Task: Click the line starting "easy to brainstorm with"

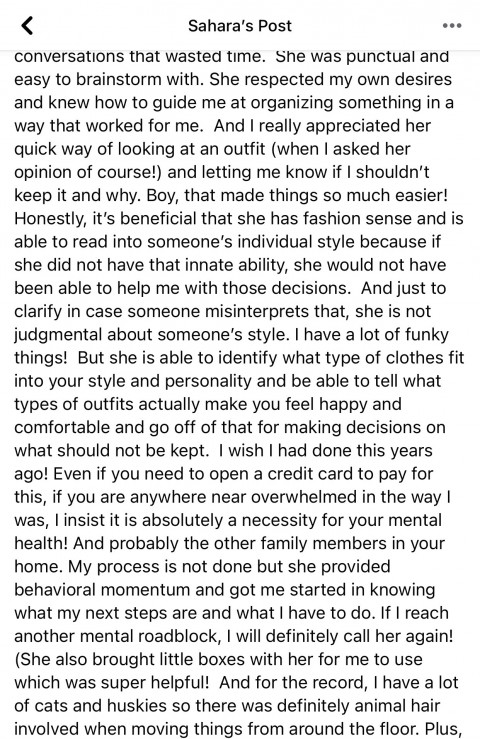Action: click(x=233, y=79)
